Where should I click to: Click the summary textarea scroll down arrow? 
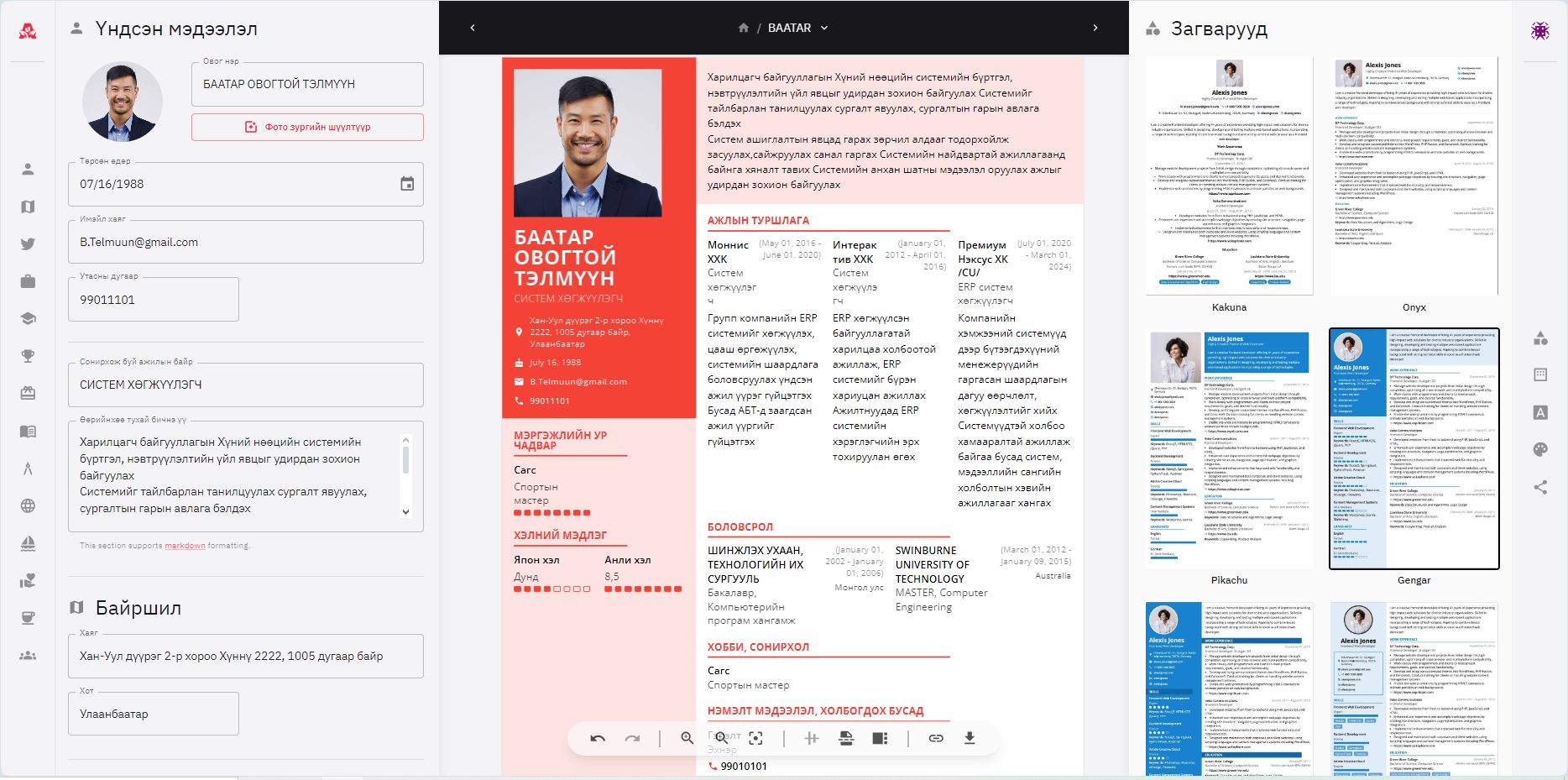click(406, 511)
